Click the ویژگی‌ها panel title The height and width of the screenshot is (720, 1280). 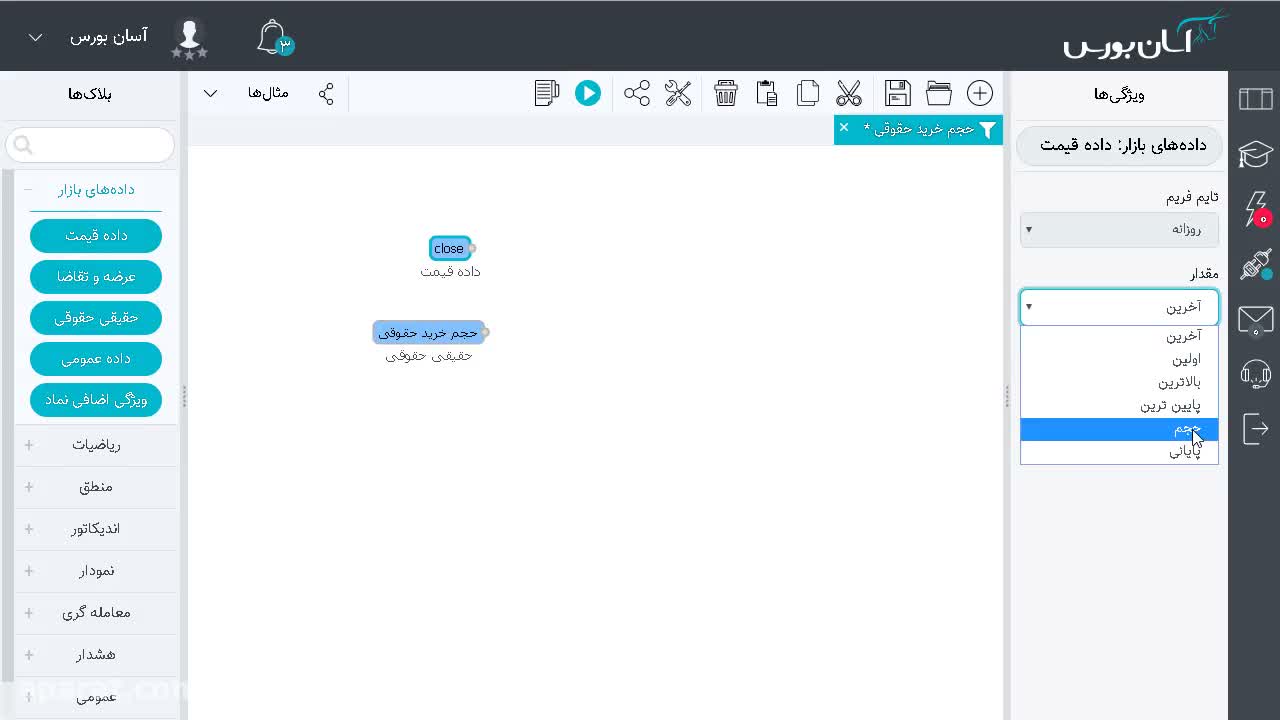click(1119, 94)
